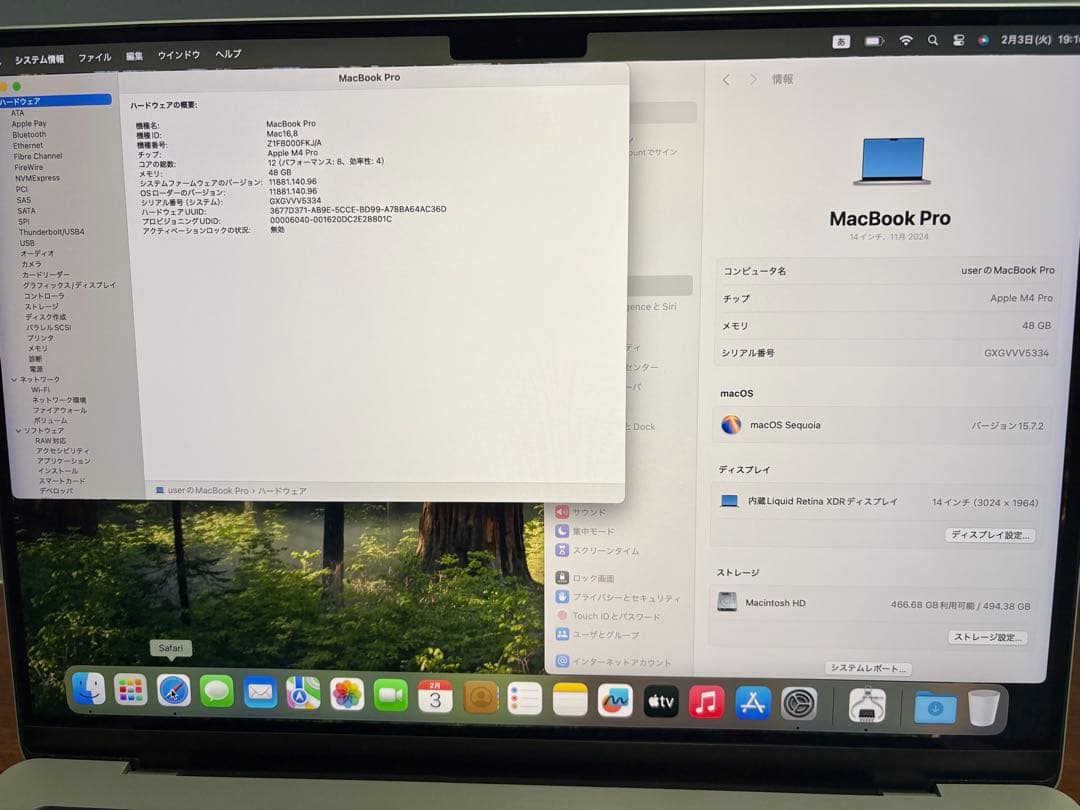Open Calendar showing date 3
Viewport: 1080px width, 810px height.
435,697
